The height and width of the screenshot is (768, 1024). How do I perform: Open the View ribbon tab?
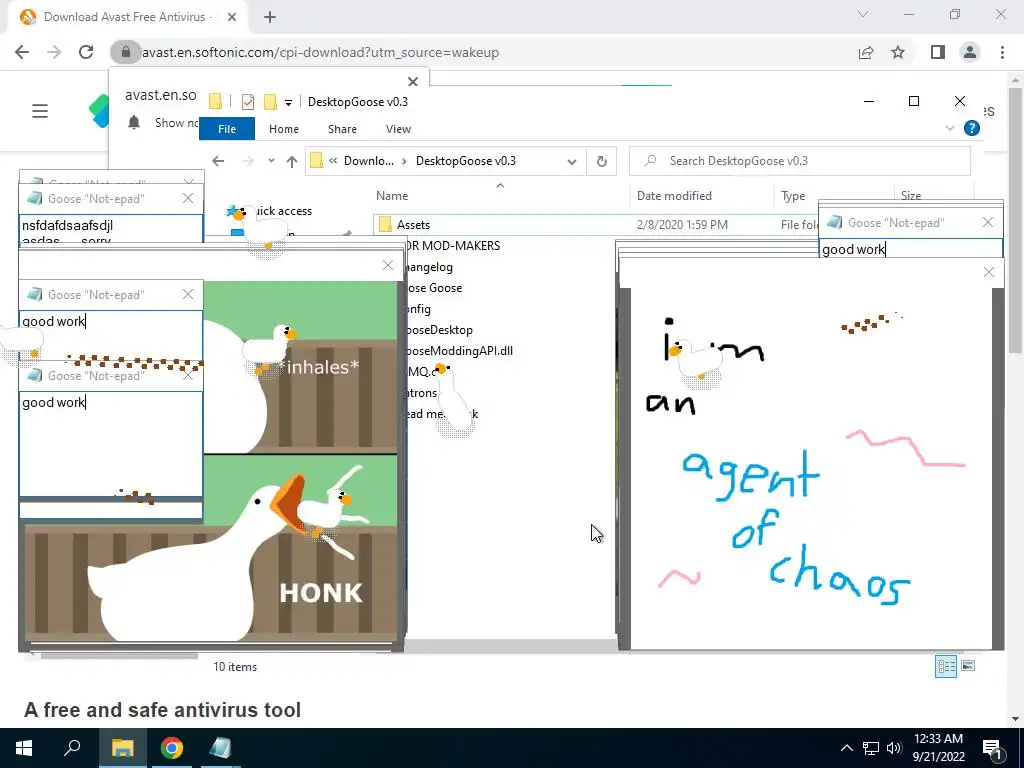(398, 129)
